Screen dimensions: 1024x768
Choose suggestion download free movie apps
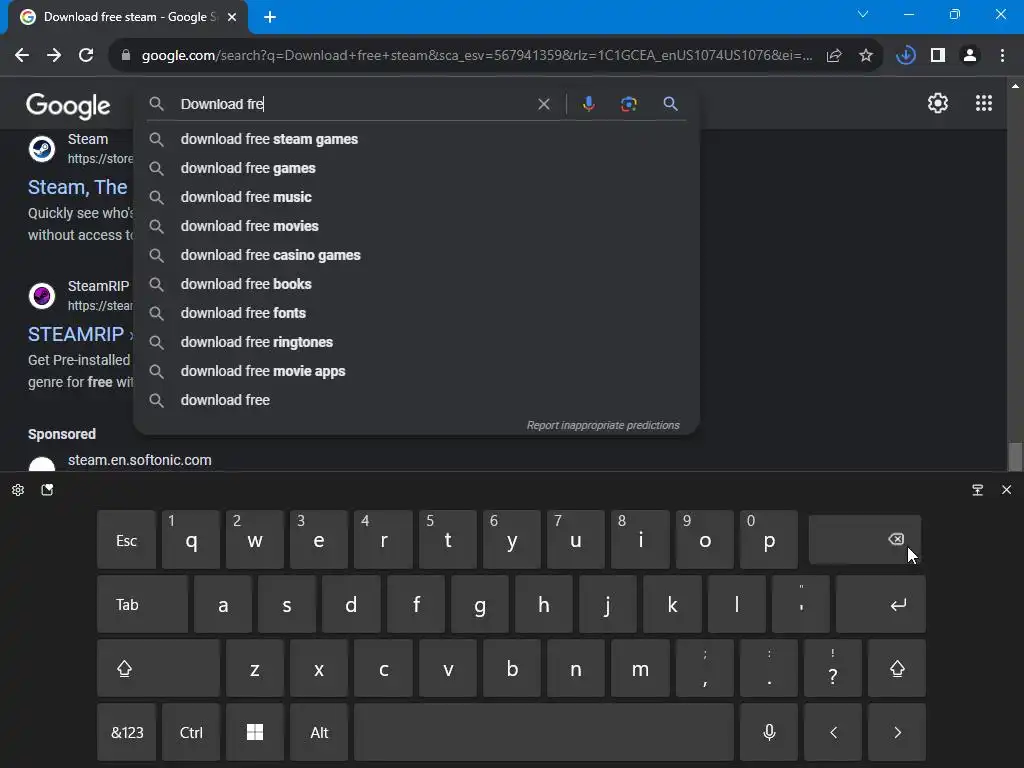[x=416, y=371]
